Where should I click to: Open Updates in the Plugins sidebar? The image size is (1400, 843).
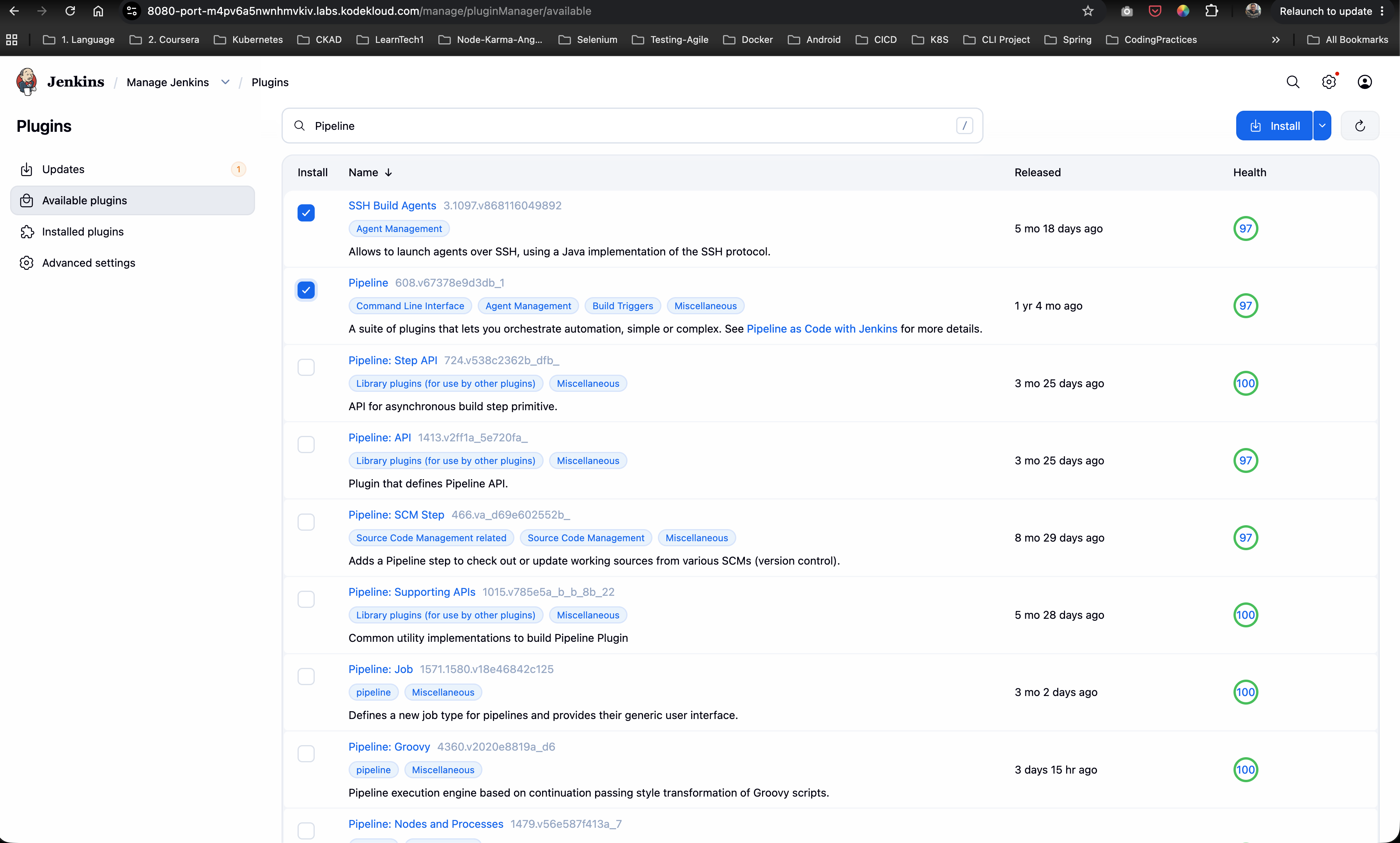click(132, 169)
